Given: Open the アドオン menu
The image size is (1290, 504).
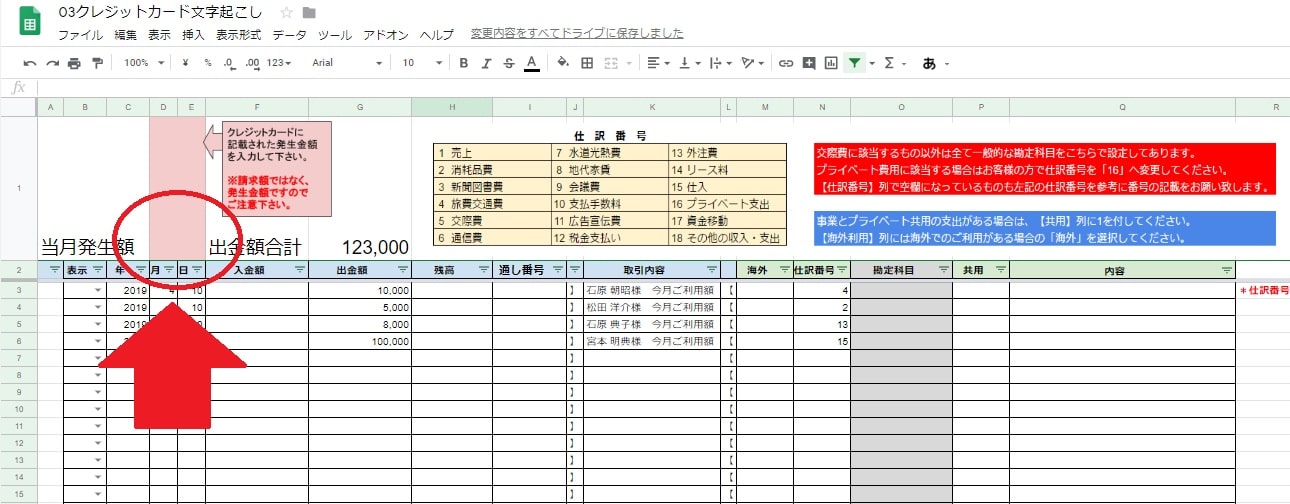Looking at the screenshot, I should click(x=385, y=34).
